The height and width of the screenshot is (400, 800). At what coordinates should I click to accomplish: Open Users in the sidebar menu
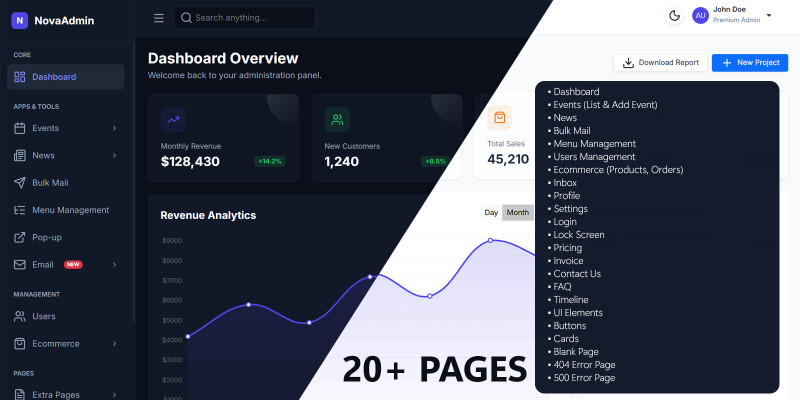pyautogui.click(x=43, y=316)
